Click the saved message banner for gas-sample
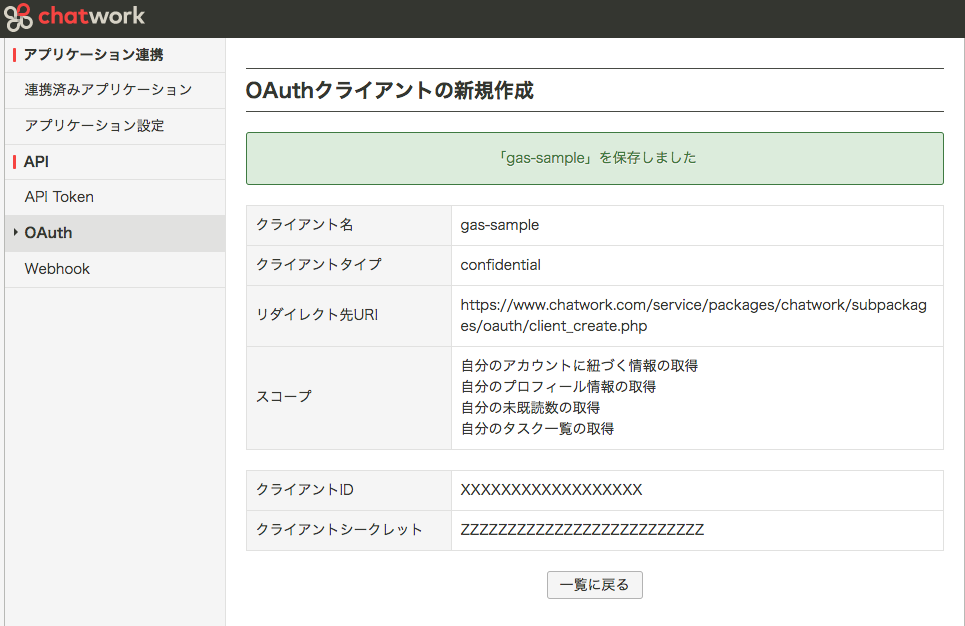 [595, 158]
